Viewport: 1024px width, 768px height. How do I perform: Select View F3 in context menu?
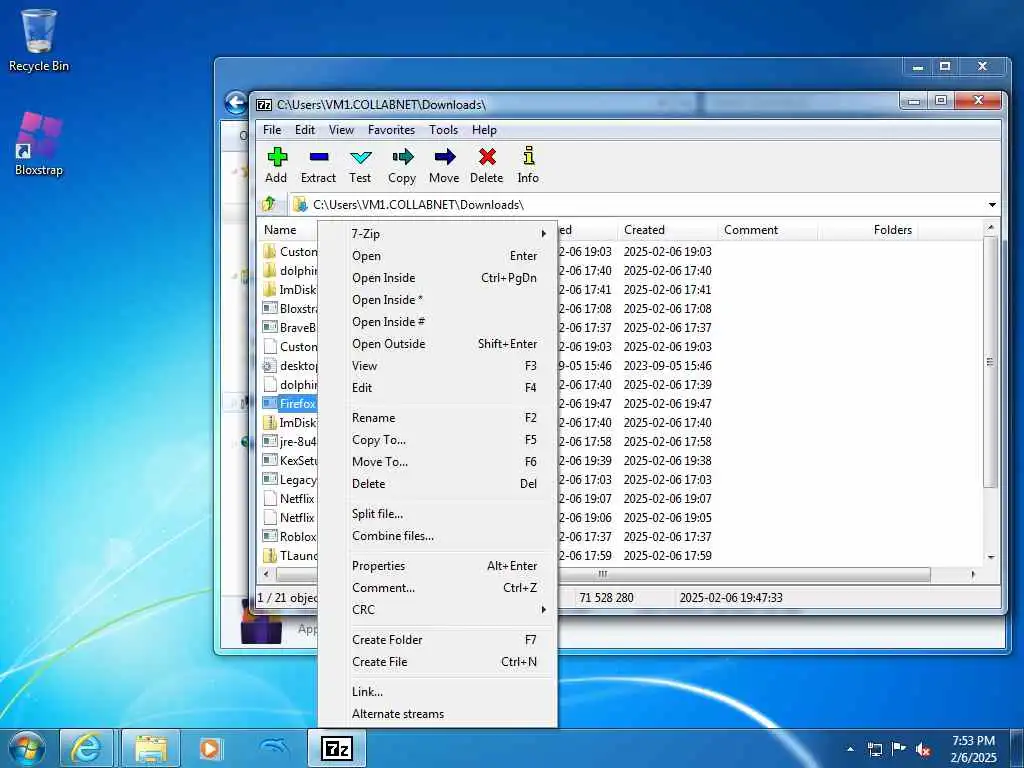click(438, 366)
